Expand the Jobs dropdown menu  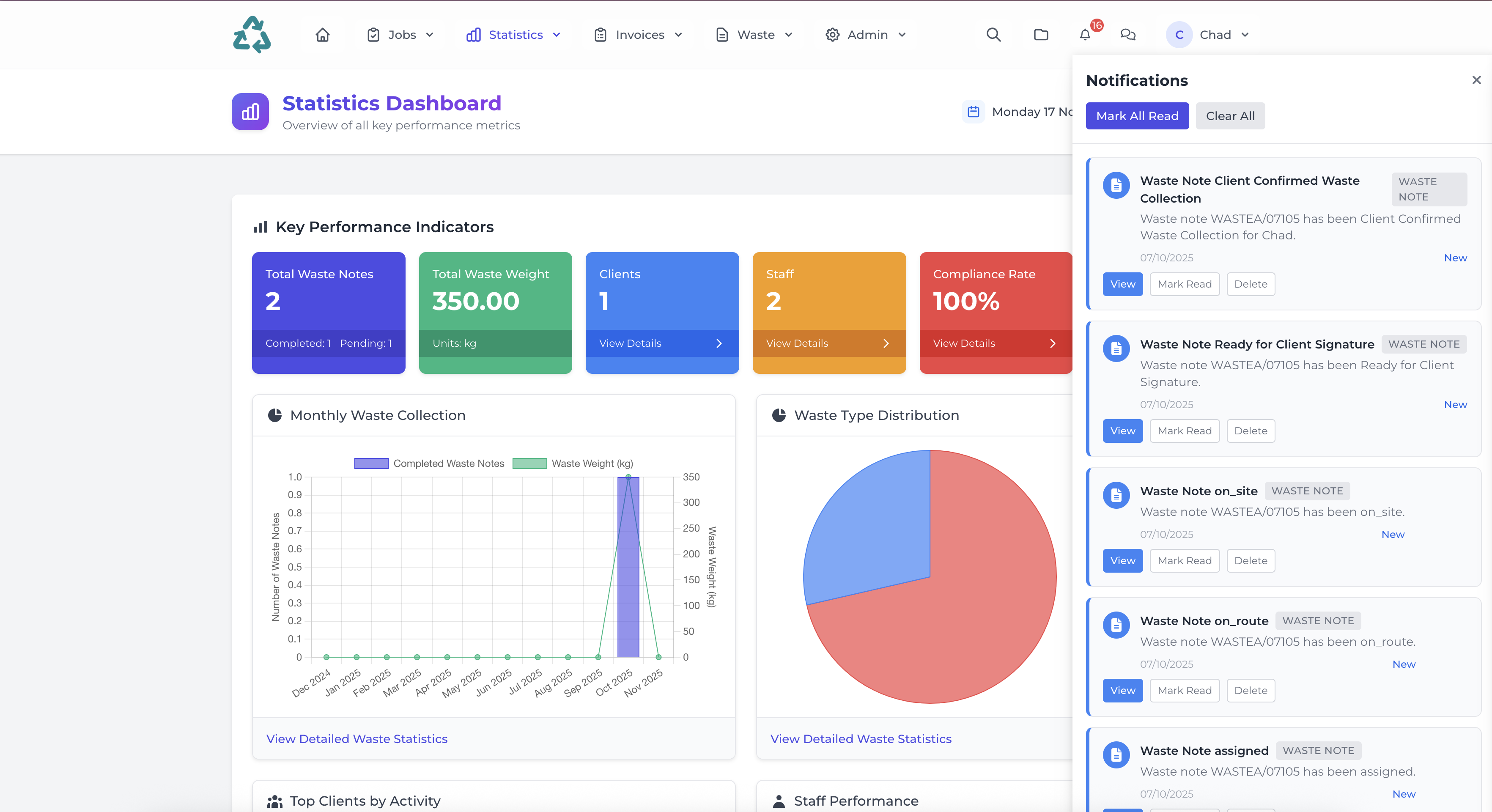pyautogui.click(x=400, y=35)
